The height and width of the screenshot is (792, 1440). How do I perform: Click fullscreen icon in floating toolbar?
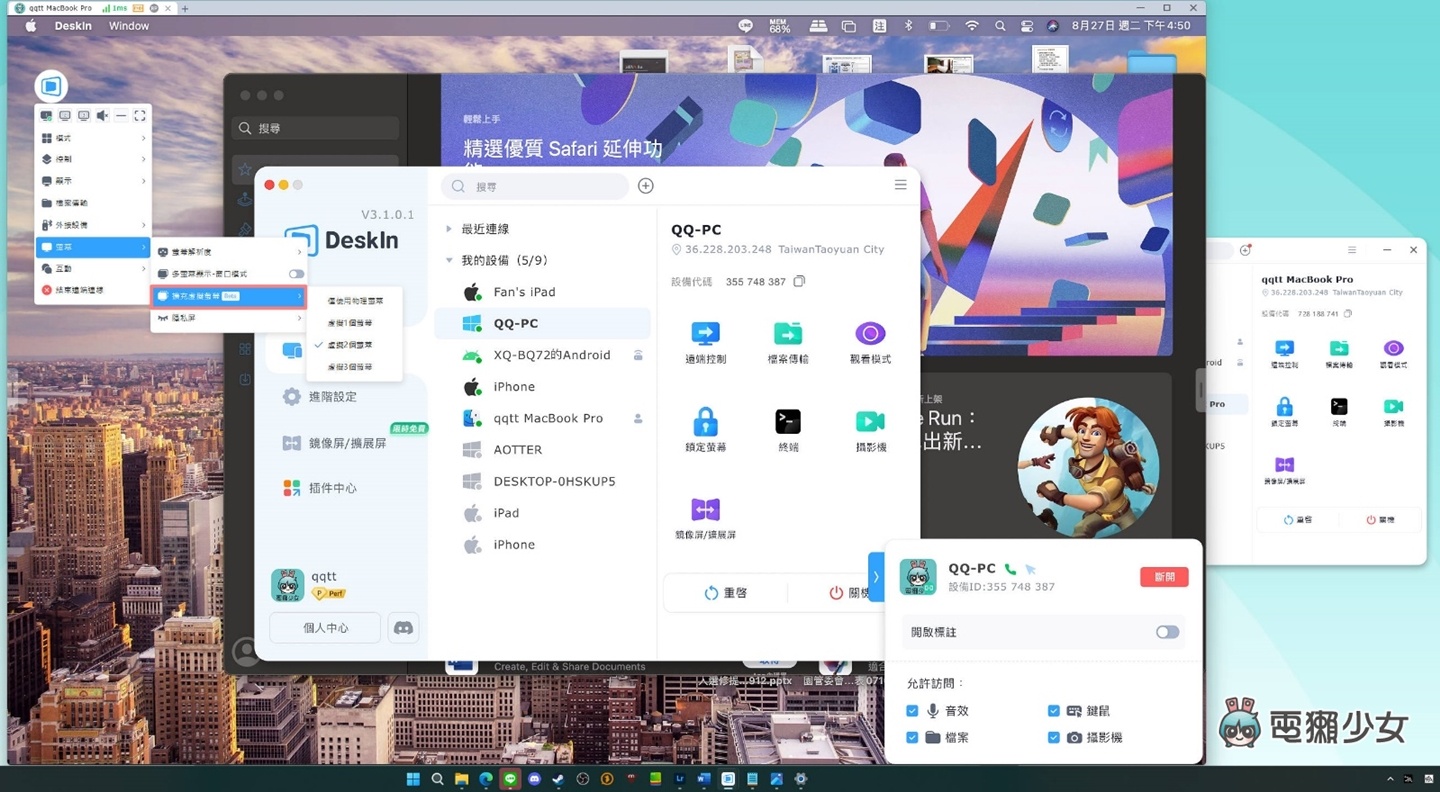[140, 116]
